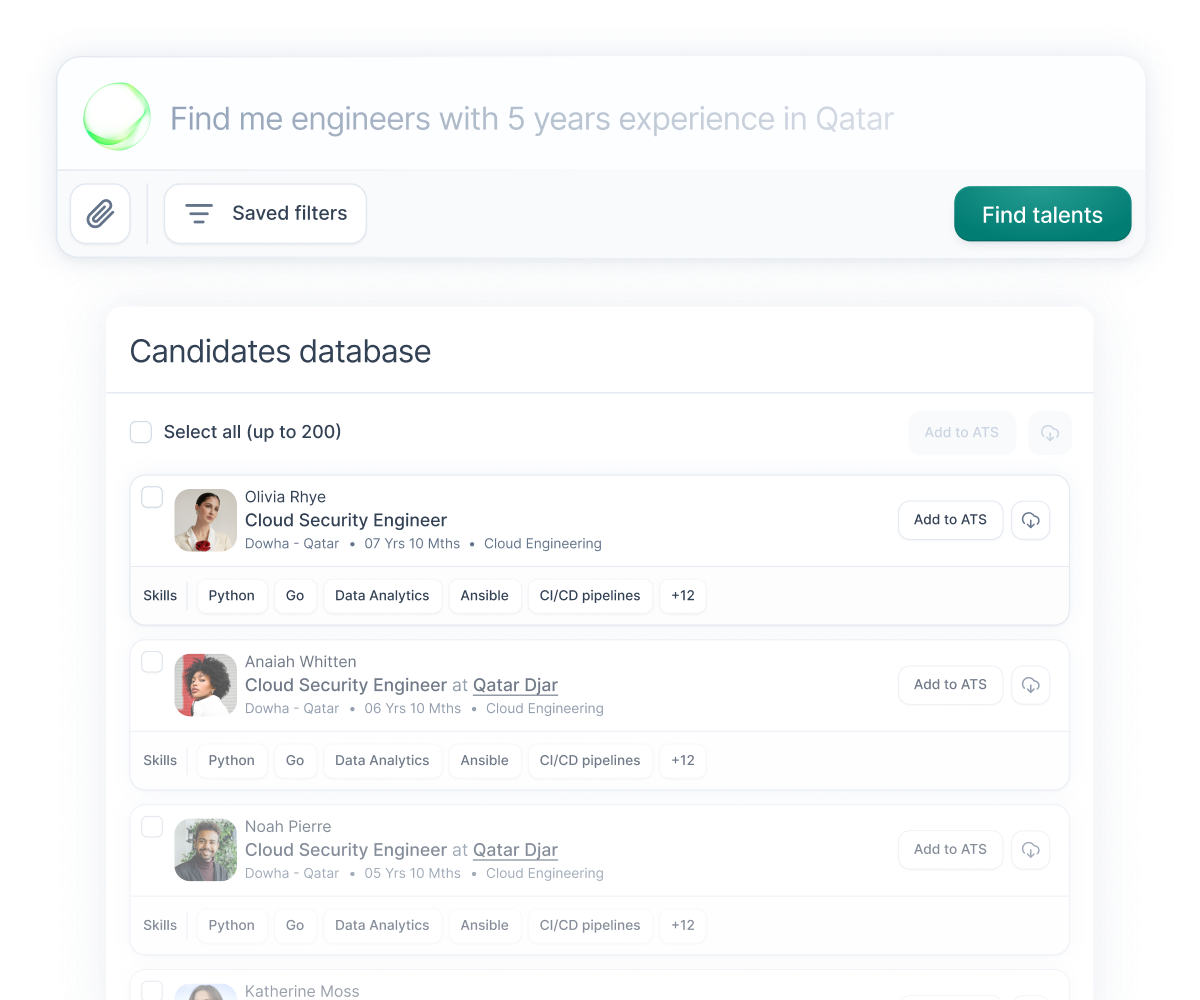Click the green AI orb icon
This screenshot has width=1200, height=1000.
117,117
